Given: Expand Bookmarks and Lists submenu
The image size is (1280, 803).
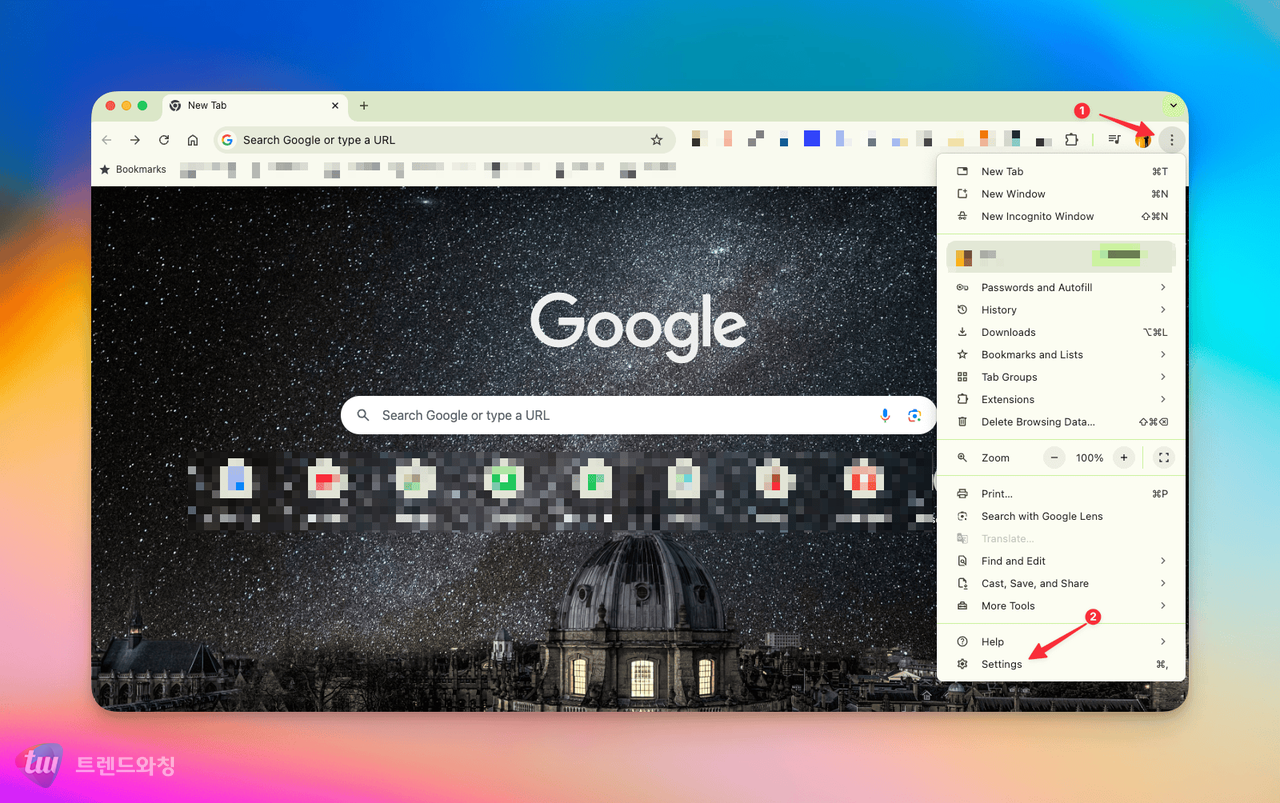Looking at the screenshot, I should pyautogui.click(x=1062, y=355).
